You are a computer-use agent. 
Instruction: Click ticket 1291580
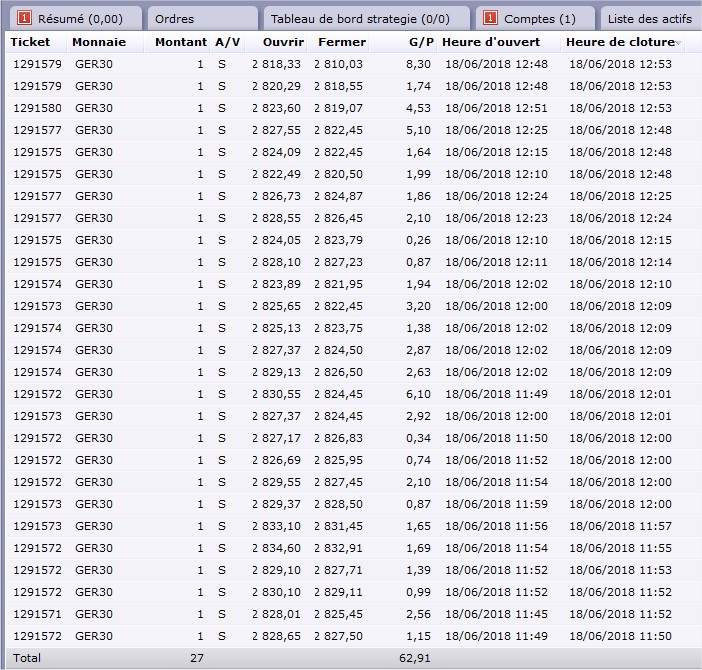37,108
